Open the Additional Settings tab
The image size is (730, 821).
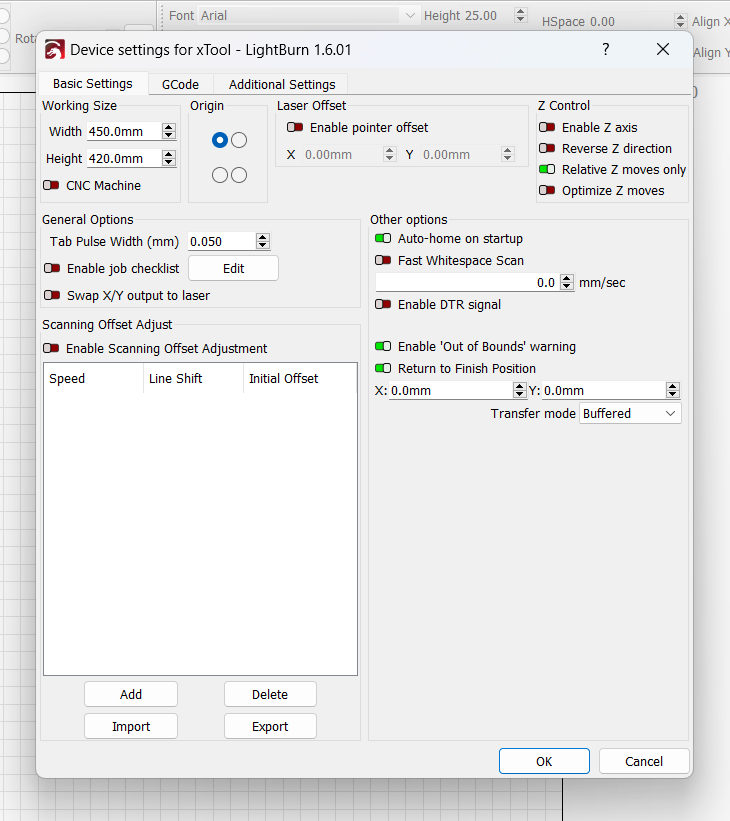tap(282, 84)
